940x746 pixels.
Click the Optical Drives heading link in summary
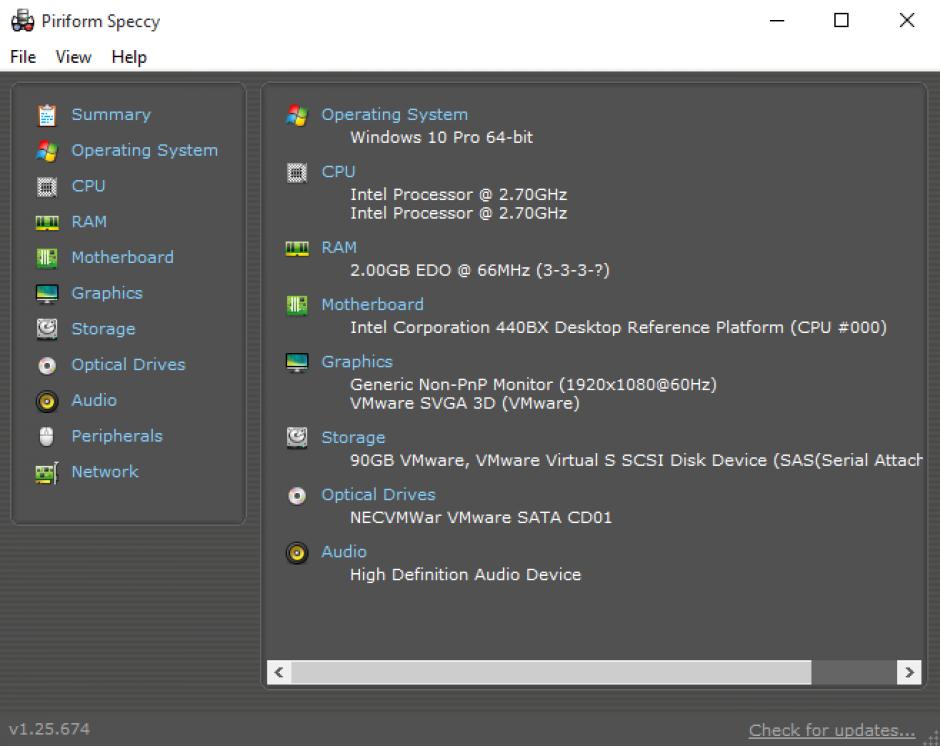click(378, 495)
